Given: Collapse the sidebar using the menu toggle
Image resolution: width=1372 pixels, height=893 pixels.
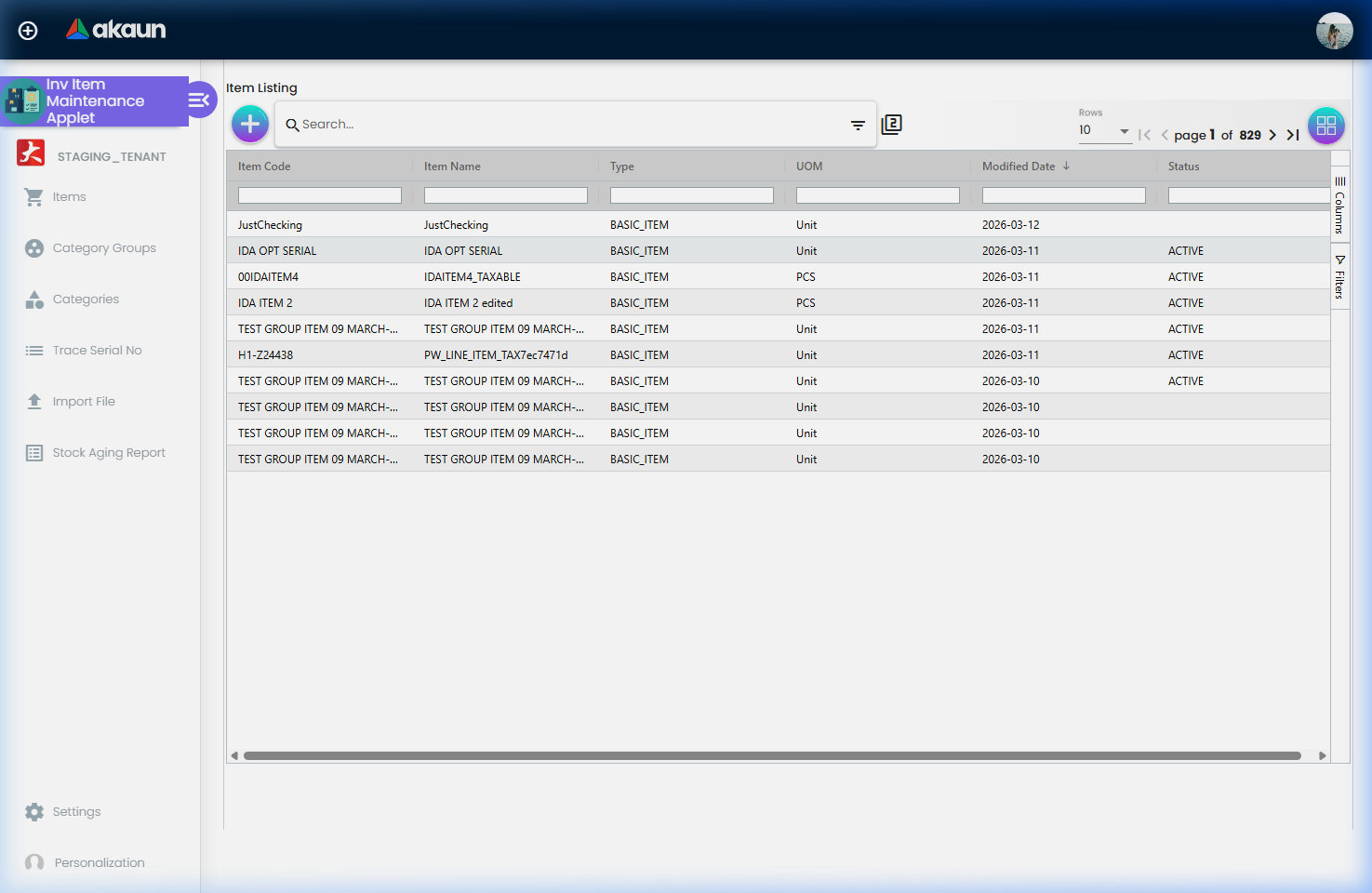Looking at the screenshot, I should [x=200, y=100].
